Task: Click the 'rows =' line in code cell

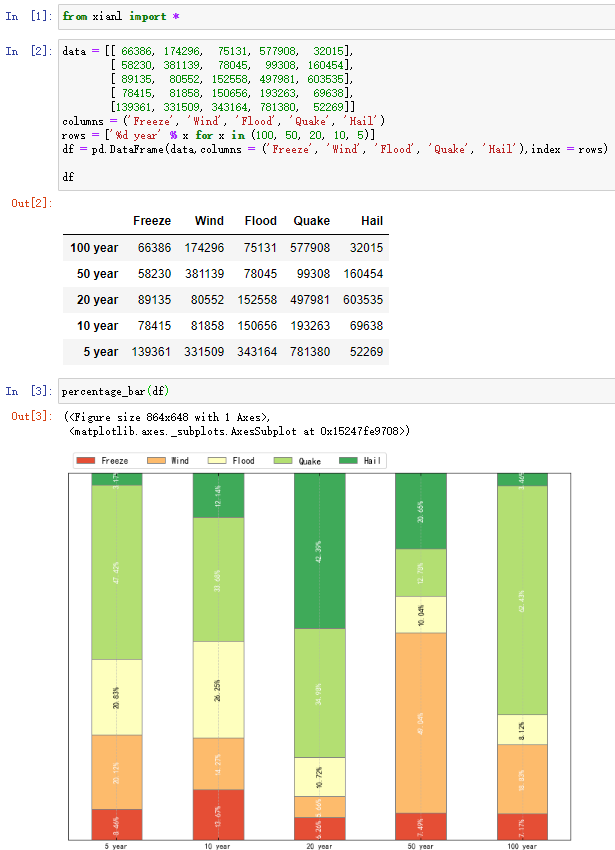Action: [219, 136]
